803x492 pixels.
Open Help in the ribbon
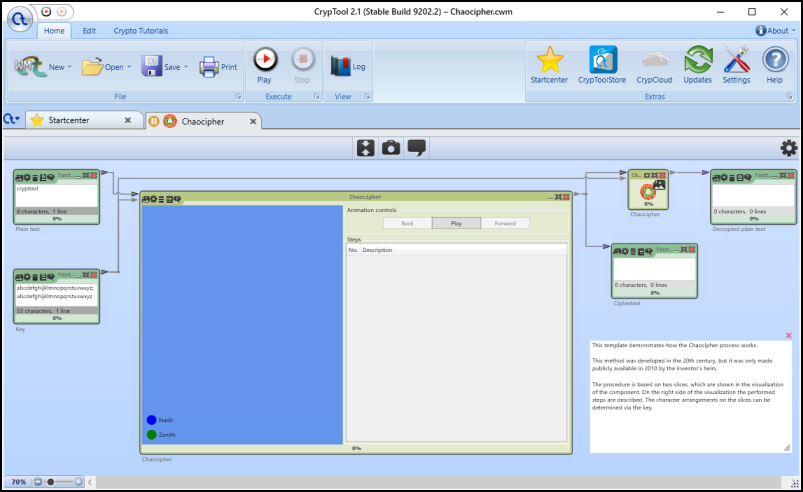point(775,65)
